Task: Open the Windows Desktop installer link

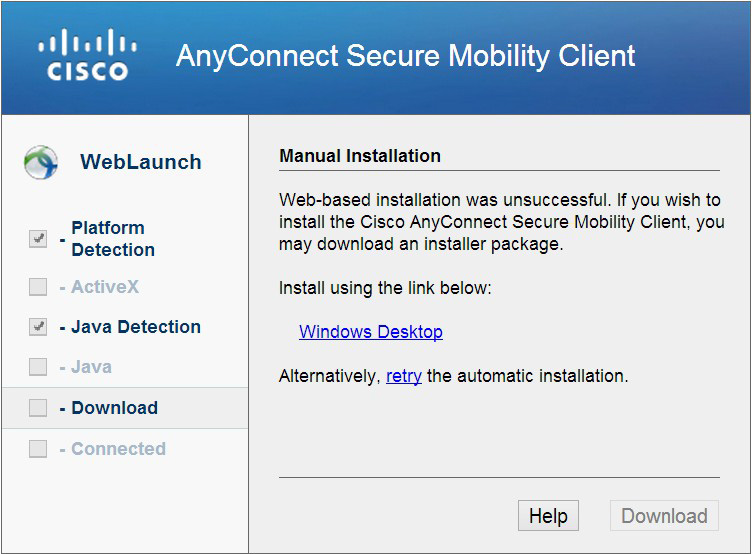Action: coord(370,332)
